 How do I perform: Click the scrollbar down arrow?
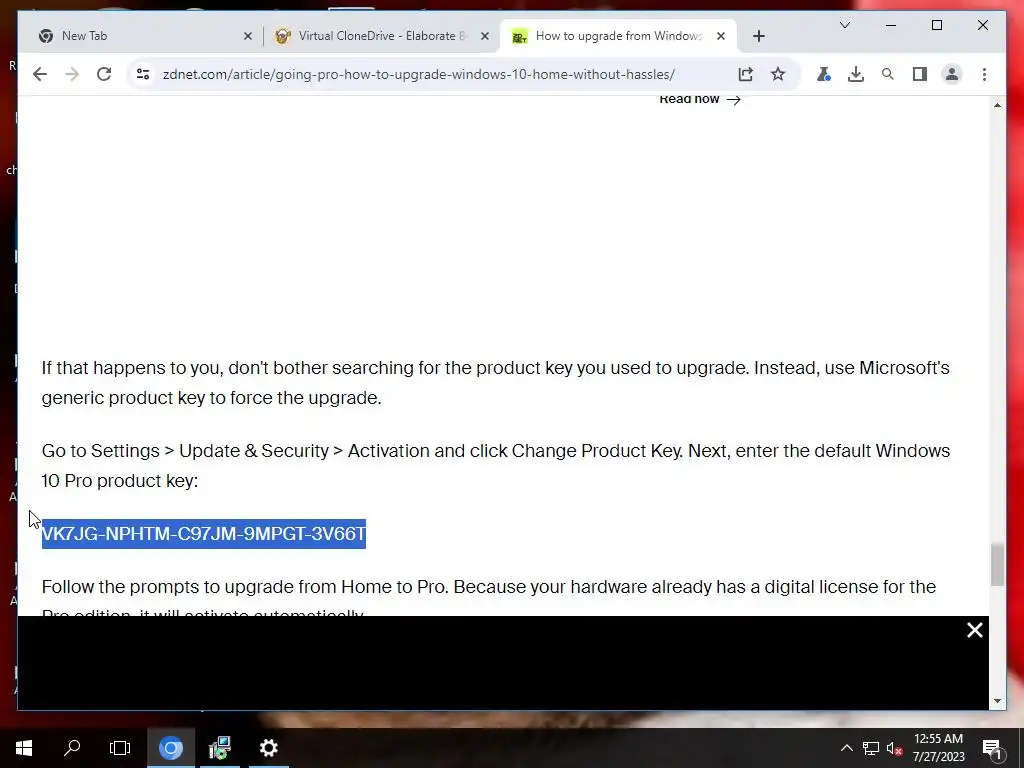[x=997, y=701]
